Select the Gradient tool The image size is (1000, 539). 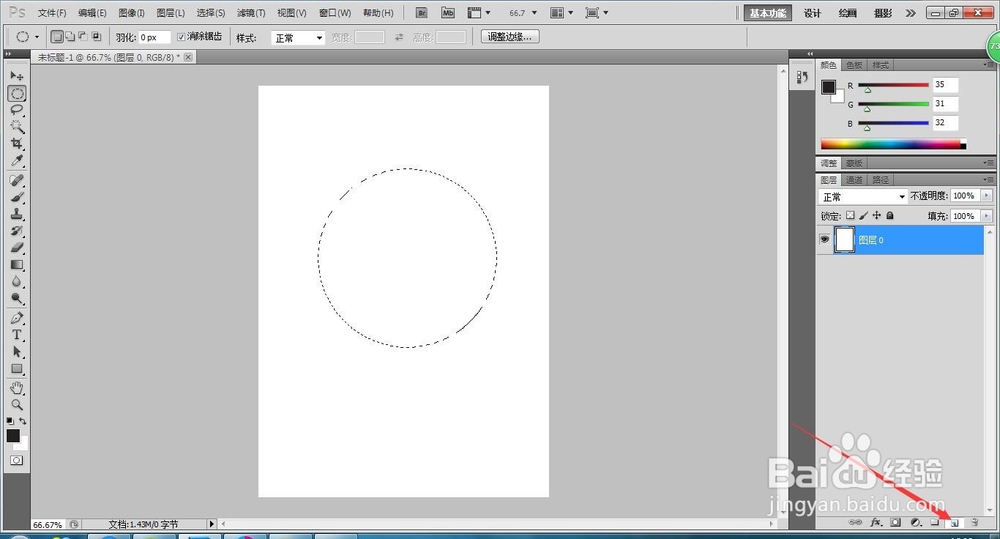coord(17,265)
